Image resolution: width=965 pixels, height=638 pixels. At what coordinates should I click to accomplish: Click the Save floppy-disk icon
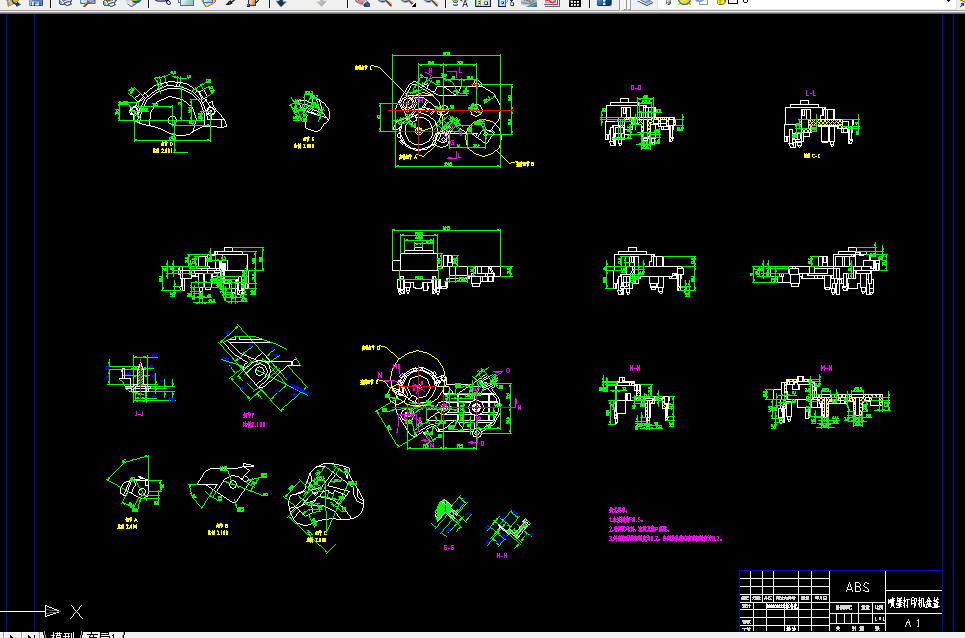pos(36,2)
